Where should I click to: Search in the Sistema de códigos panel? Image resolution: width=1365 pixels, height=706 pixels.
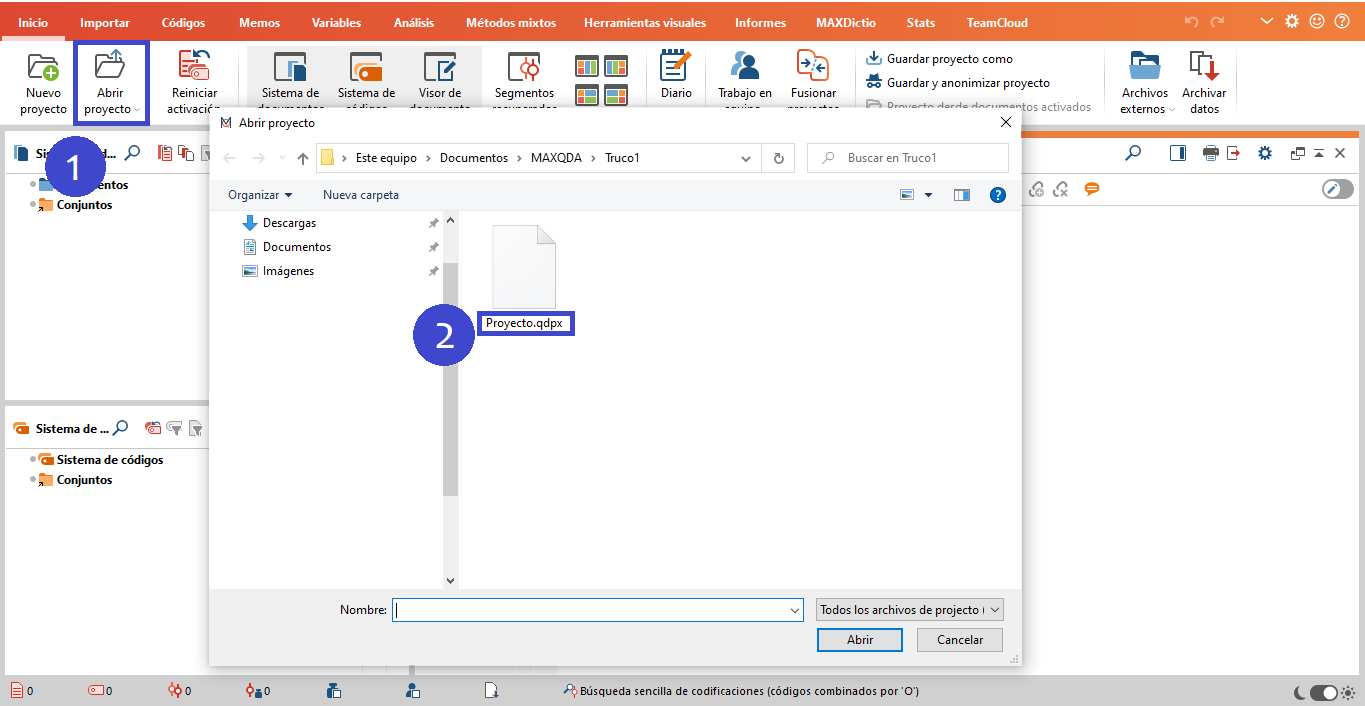120,428
